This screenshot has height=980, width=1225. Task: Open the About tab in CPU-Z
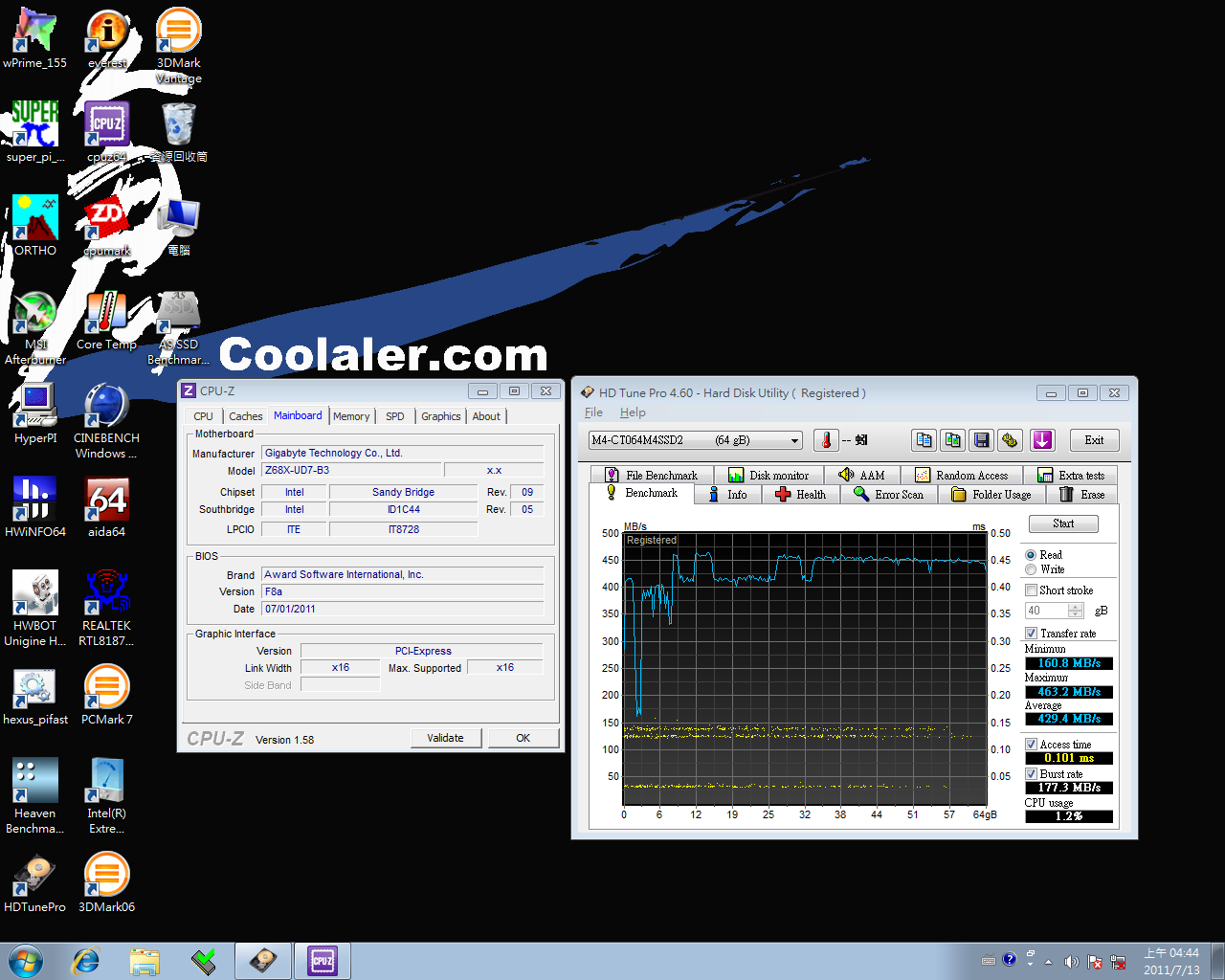coord(486,416)
